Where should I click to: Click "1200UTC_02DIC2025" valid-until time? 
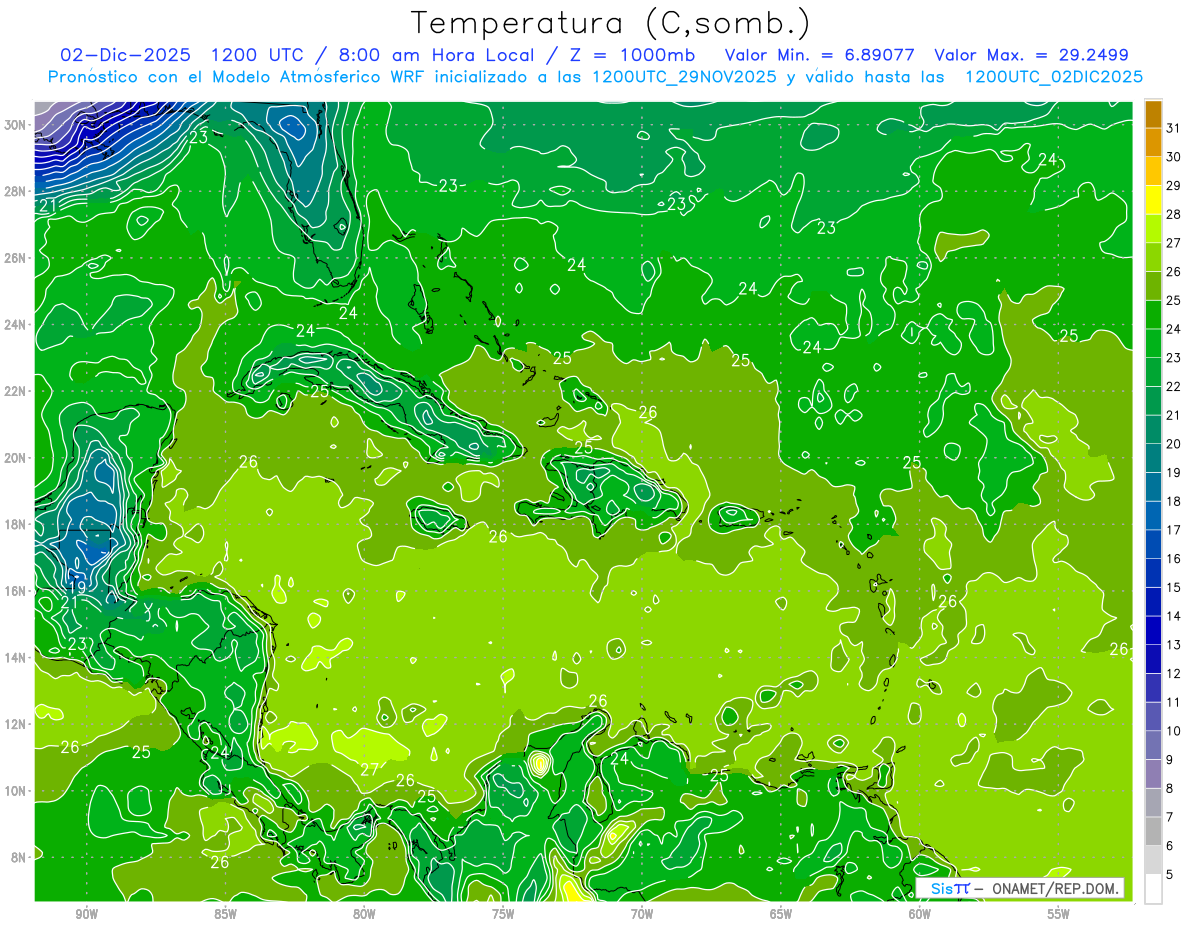coord(1054,77)
